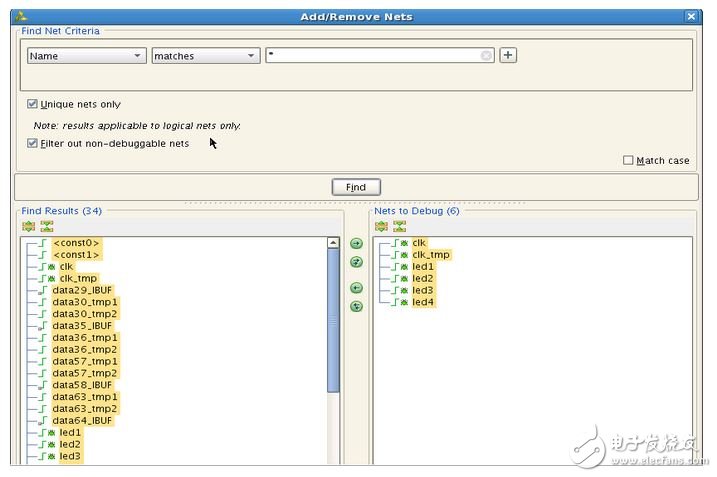Toggle the Unique nets only checkbox
Viewport: 717px width, 477px height.
coord(33,104)
